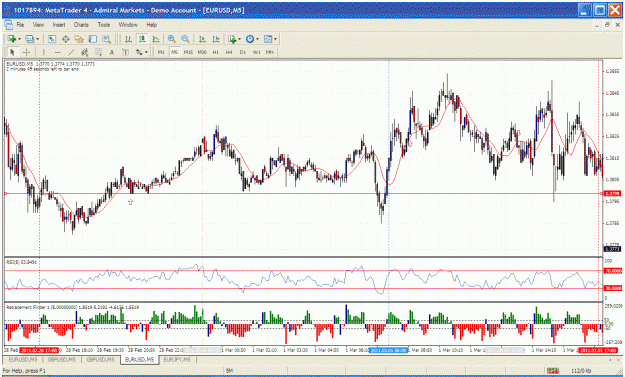Switch timeframe to H4
Image resolution: width=625 pixels, height=377 pixels.
[x=229, y=52]
